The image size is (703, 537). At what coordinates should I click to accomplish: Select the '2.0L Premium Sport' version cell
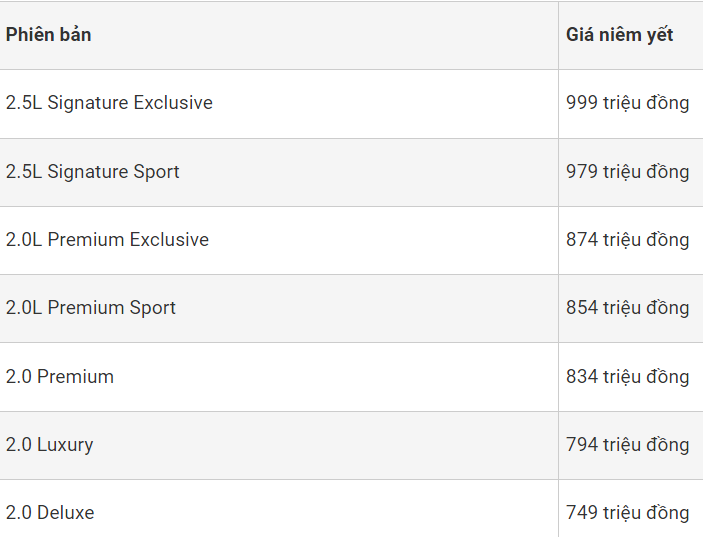pos(90,308)
